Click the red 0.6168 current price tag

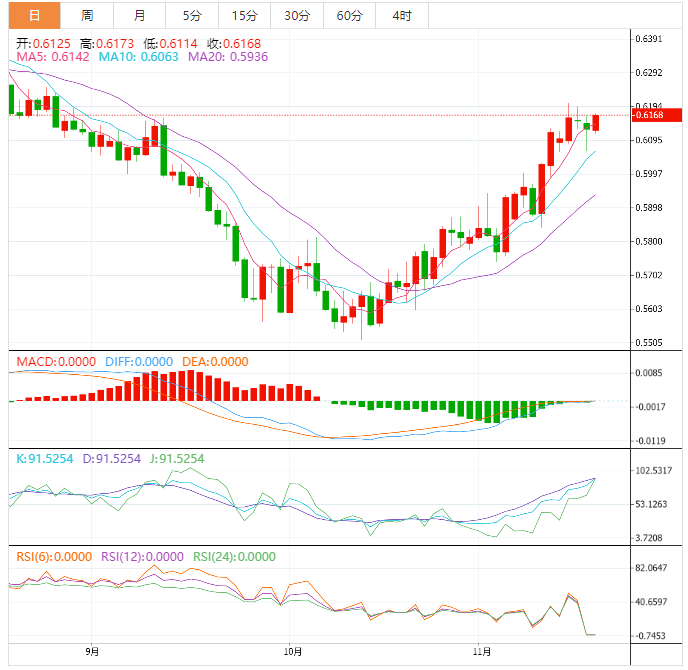(651, 115)
